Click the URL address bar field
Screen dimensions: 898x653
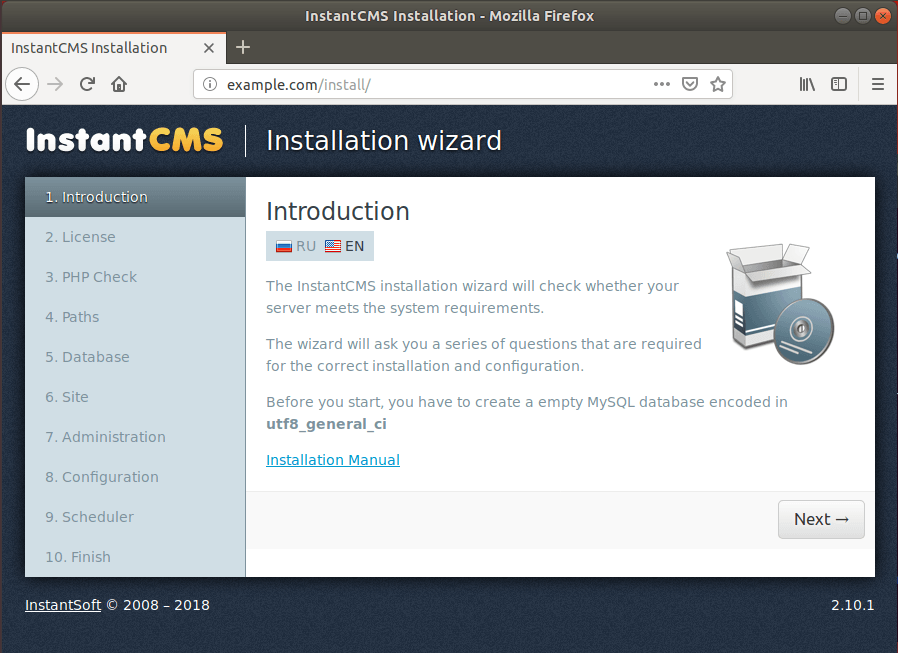click(430, 85)
